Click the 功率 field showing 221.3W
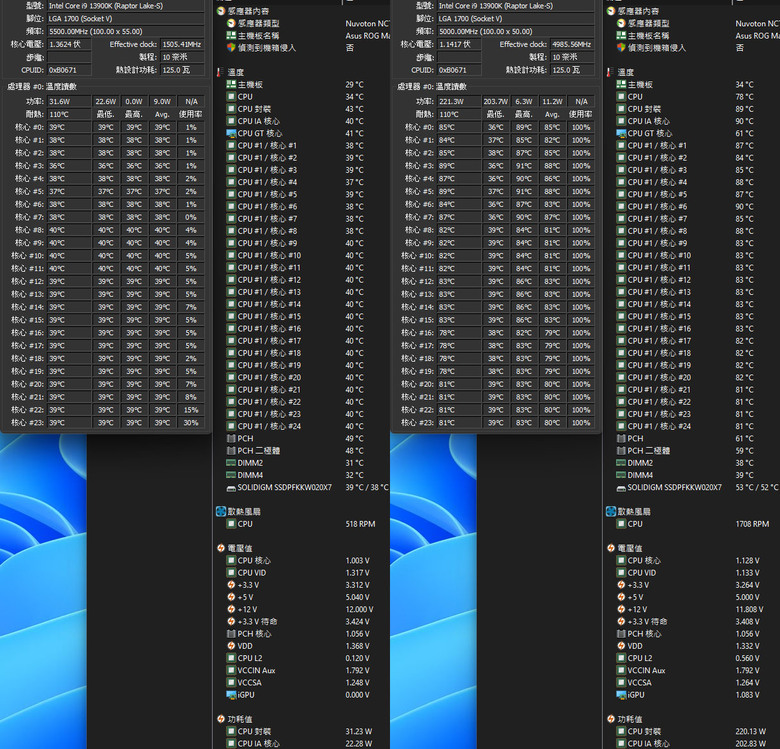The image size is (780, 749). click(x=459, y=101)
